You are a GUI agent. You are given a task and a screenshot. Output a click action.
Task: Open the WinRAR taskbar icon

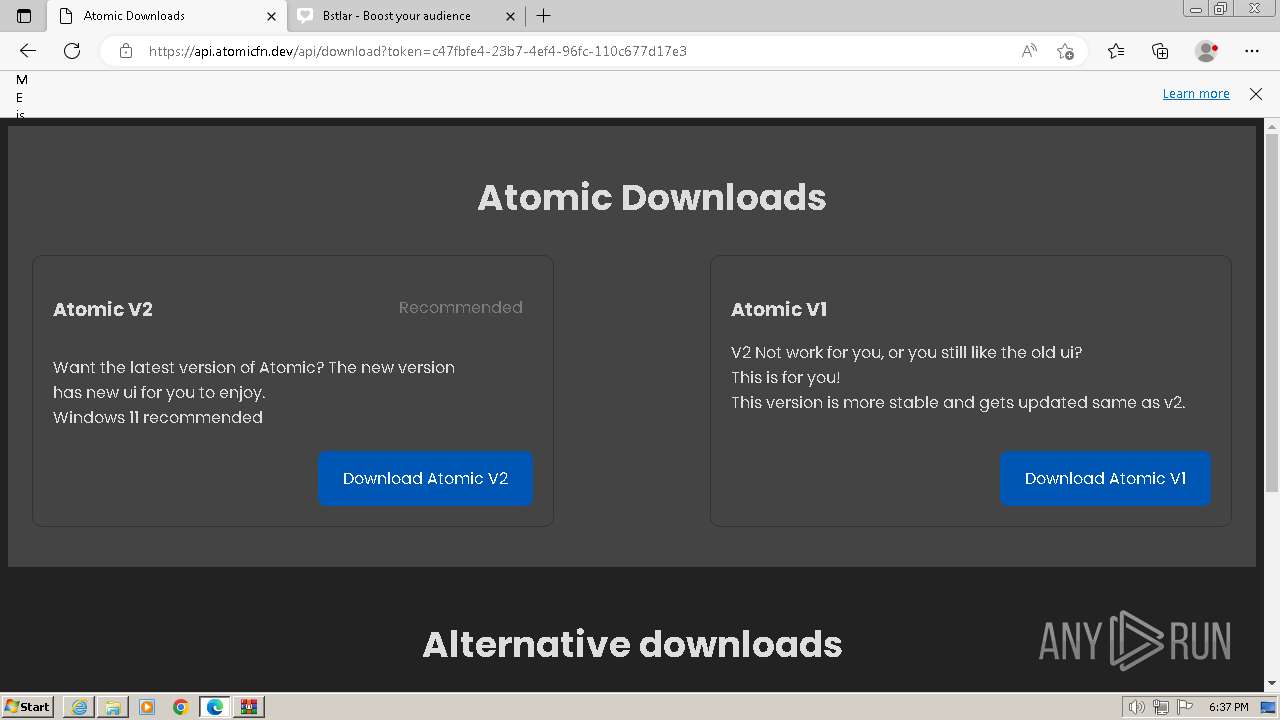(249, 707)
